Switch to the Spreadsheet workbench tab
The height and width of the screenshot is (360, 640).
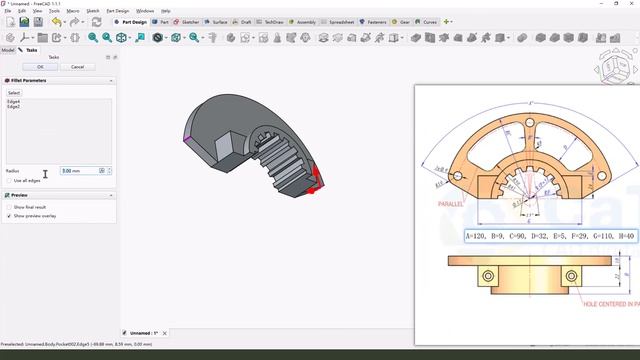tap(338, 22)
